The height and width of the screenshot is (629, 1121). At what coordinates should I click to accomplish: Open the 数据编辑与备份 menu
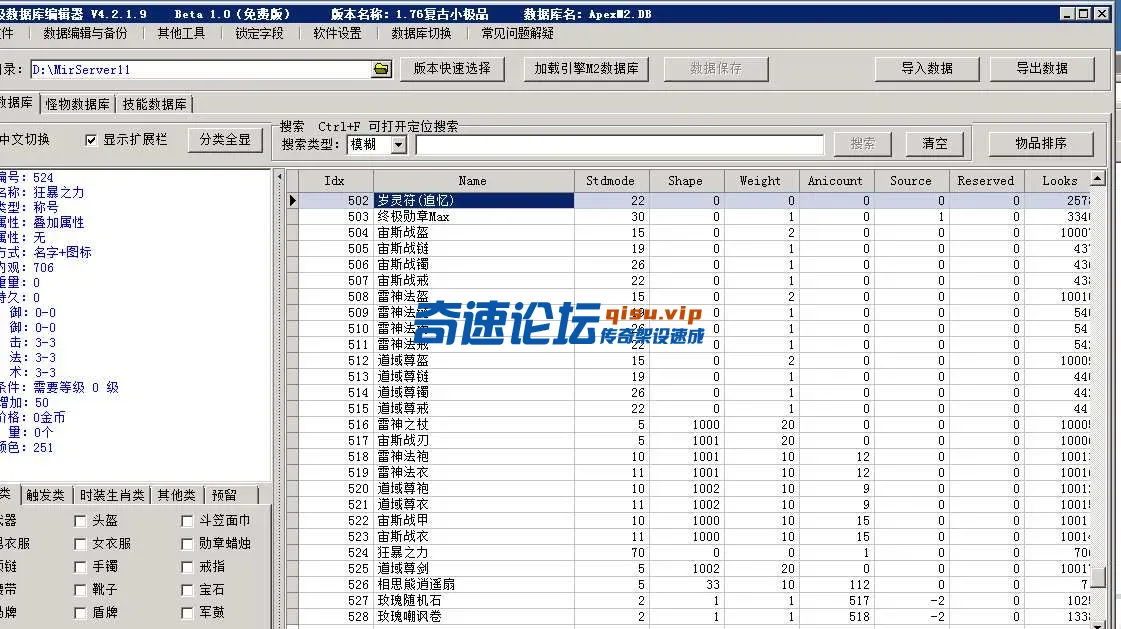pos(85,34)
